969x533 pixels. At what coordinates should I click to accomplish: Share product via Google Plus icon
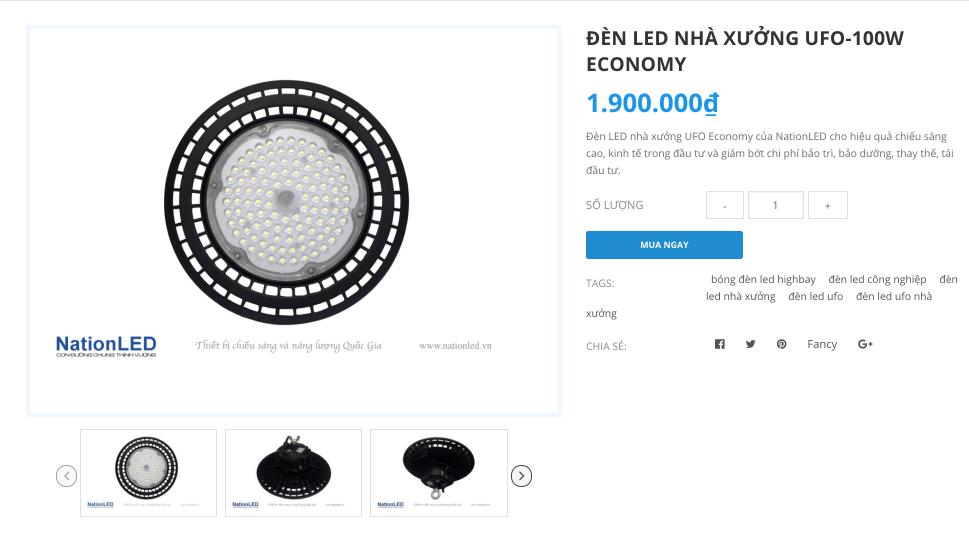(865, 344)
